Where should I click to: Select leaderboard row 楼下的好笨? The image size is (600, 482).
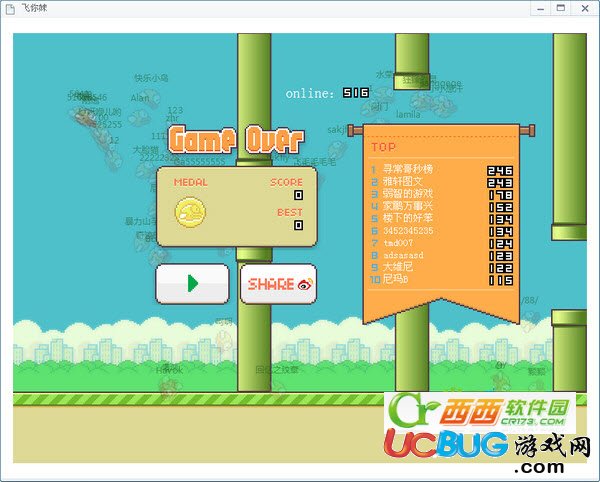pos(442,218)
